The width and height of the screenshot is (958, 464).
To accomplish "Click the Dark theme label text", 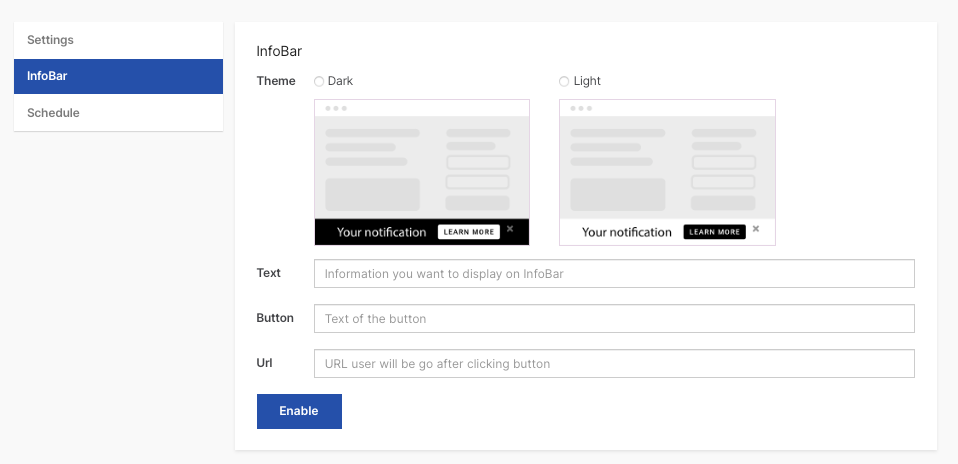I will click(340, 81).
